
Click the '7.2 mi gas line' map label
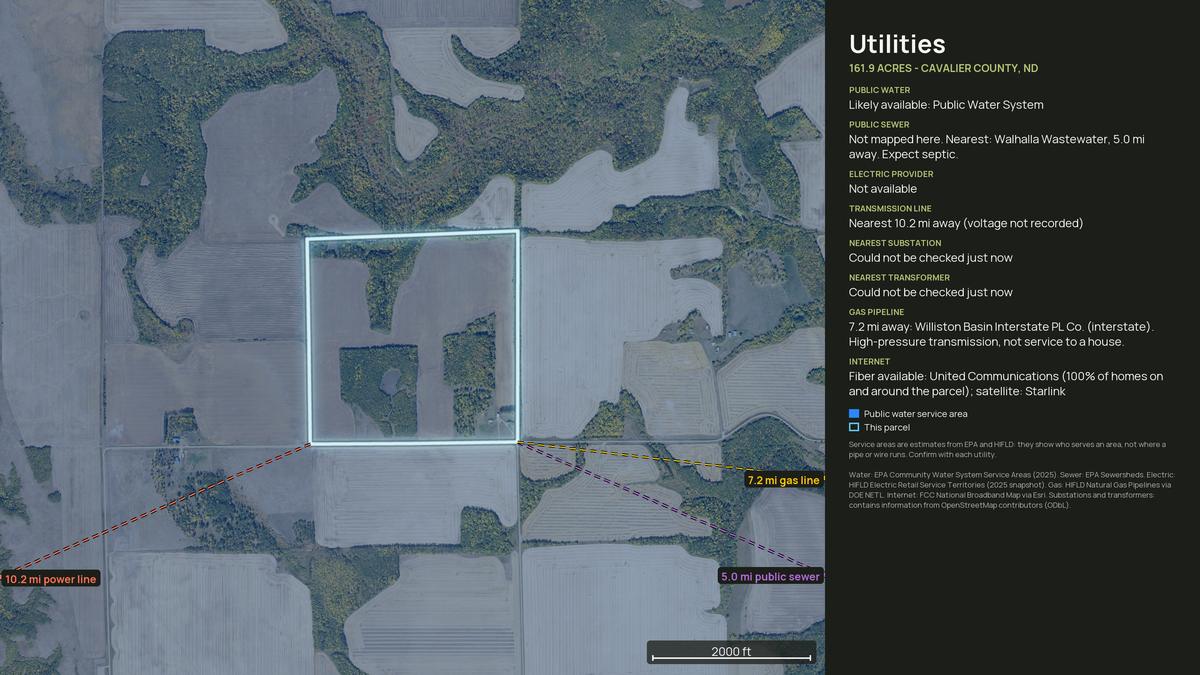point(784,481)
